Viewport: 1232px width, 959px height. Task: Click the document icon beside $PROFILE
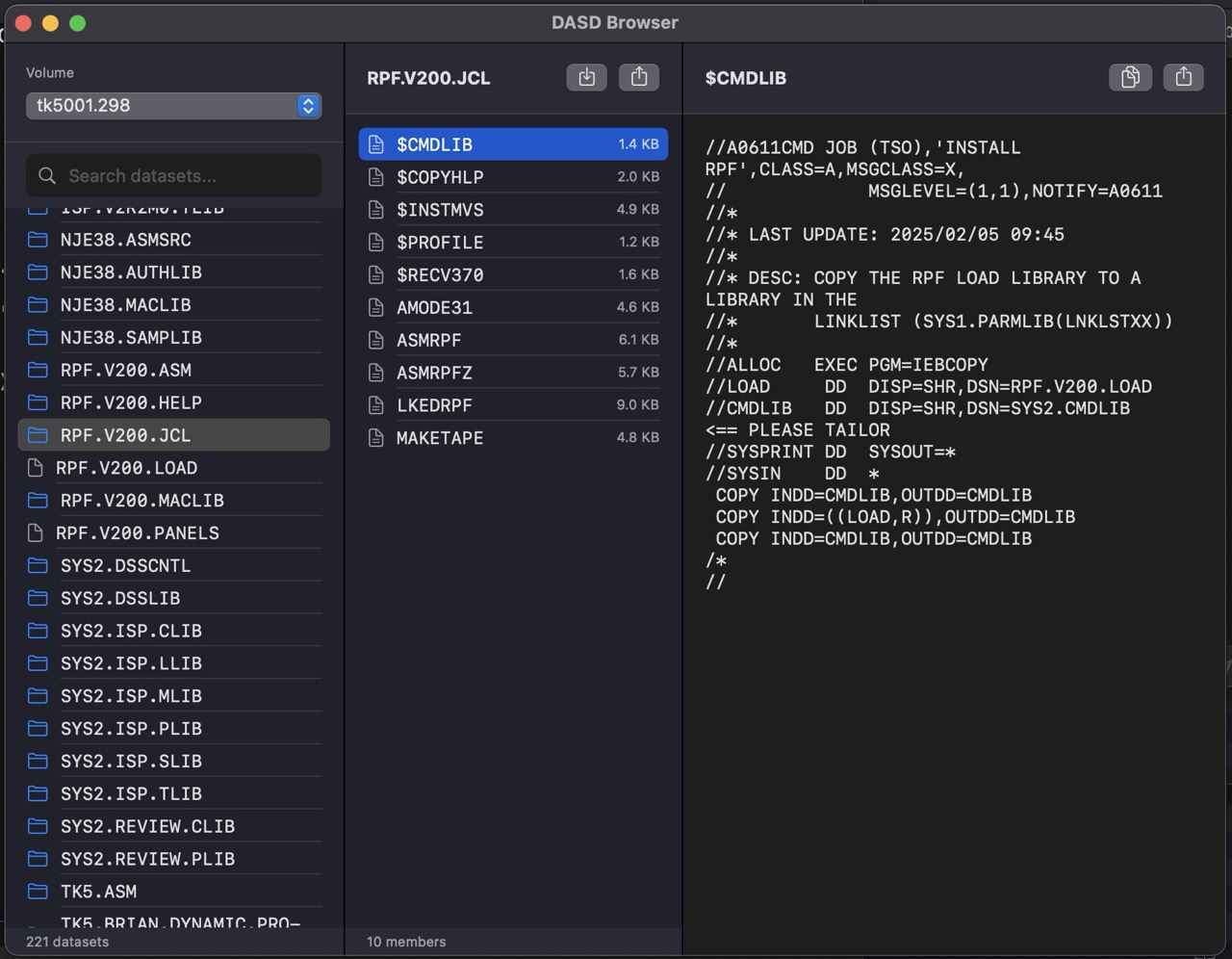376,242
